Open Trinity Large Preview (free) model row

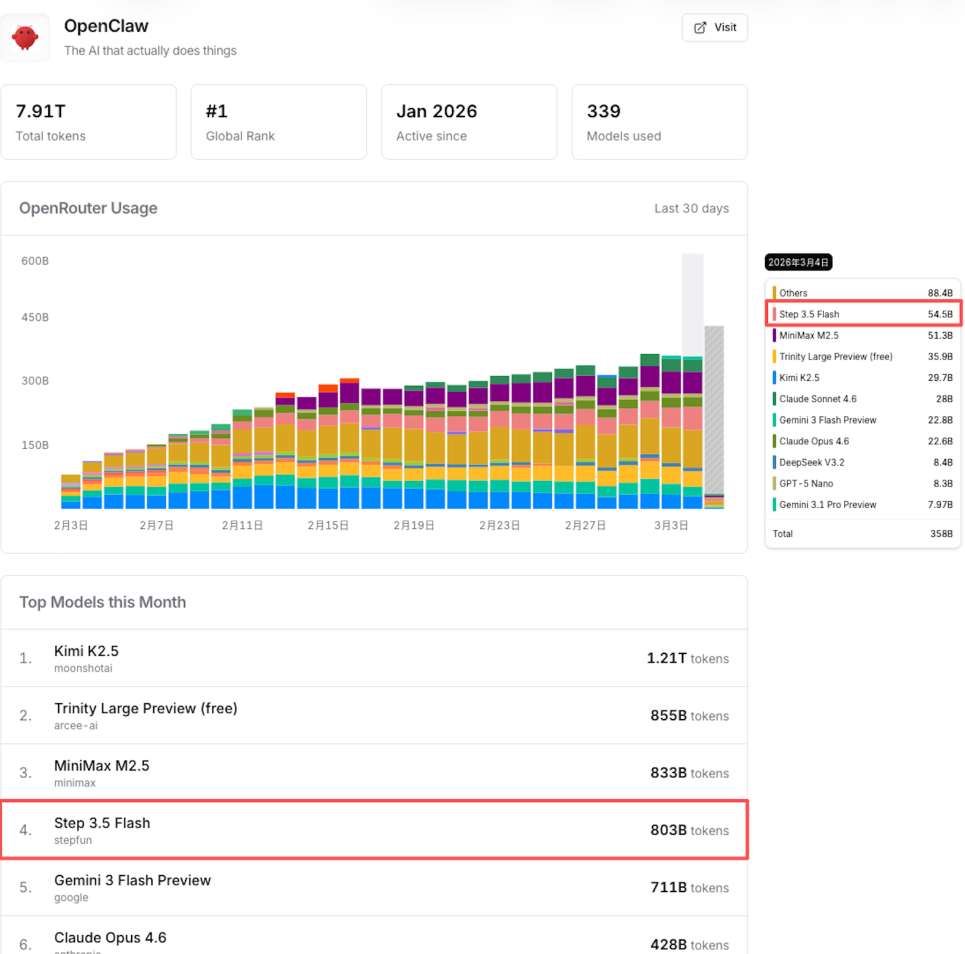pyautogui.click(x=145, y=708)
